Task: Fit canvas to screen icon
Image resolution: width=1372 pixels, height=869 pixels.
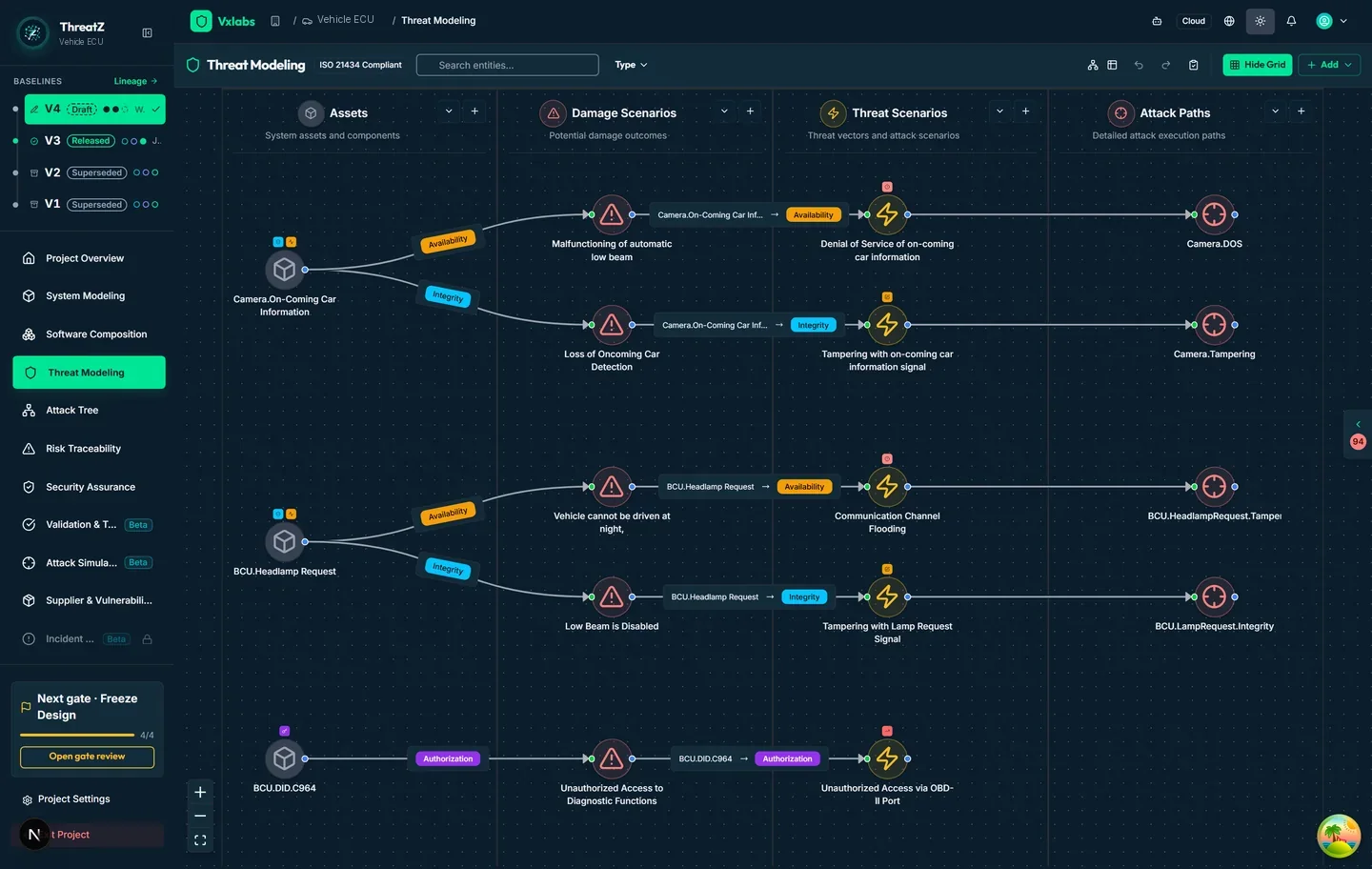Action: [200, 840]
